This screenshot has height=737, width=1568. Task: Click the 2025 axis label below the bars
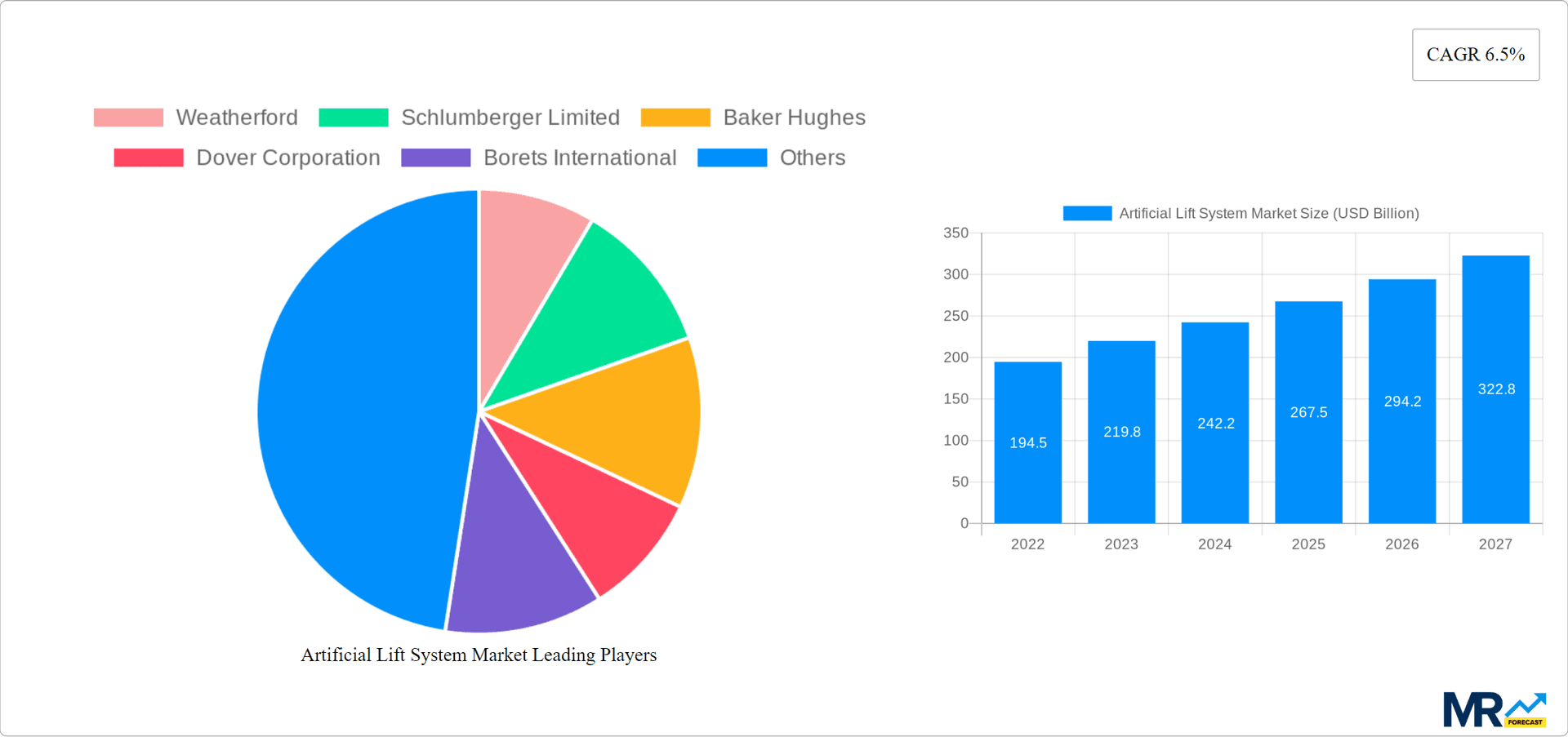pyautogui.click(x=1308, y=544)
